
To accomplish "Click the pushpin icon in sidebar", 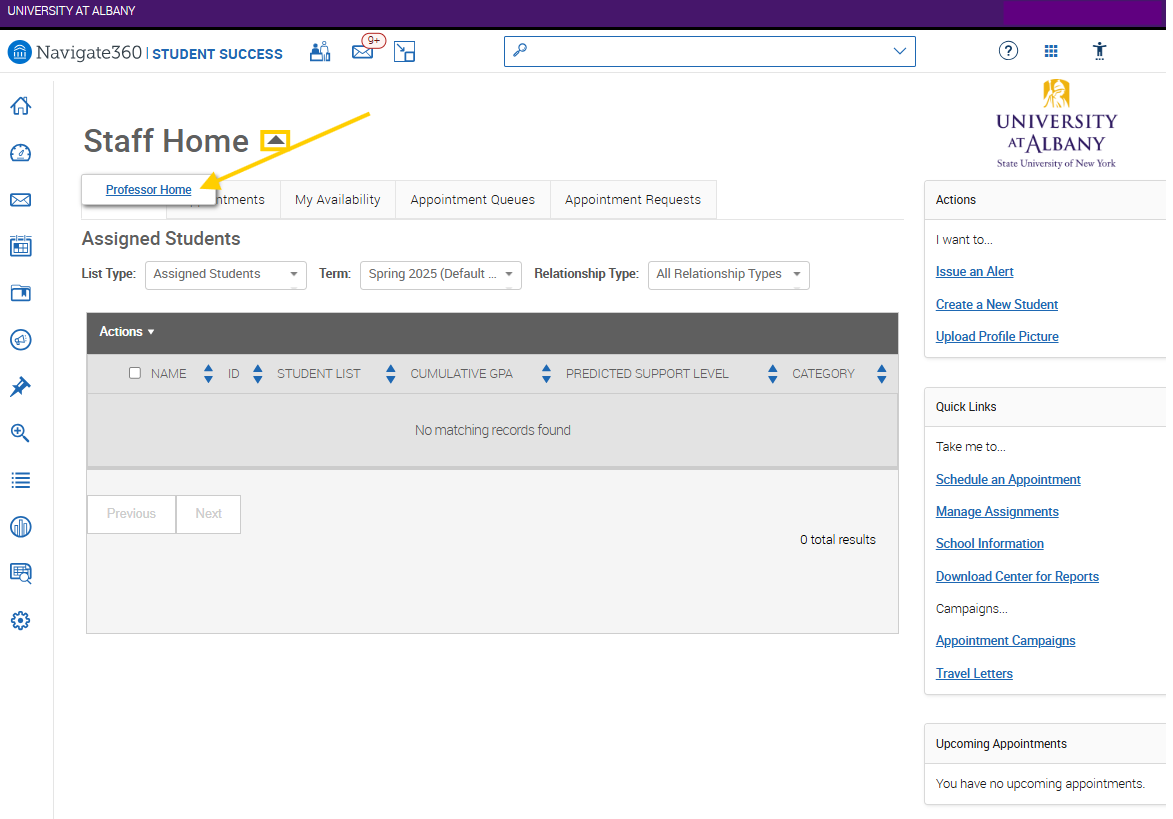I will pos(20,387).
